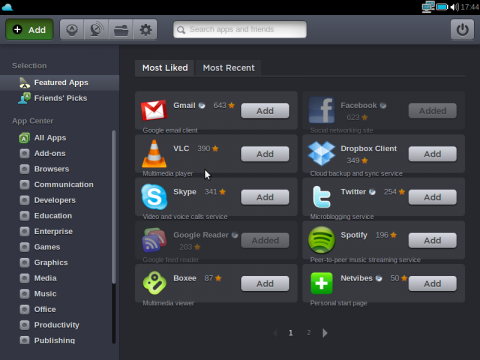Add the Dropbox Client app
Screen dimensions: 480x360
coord(432,154)
